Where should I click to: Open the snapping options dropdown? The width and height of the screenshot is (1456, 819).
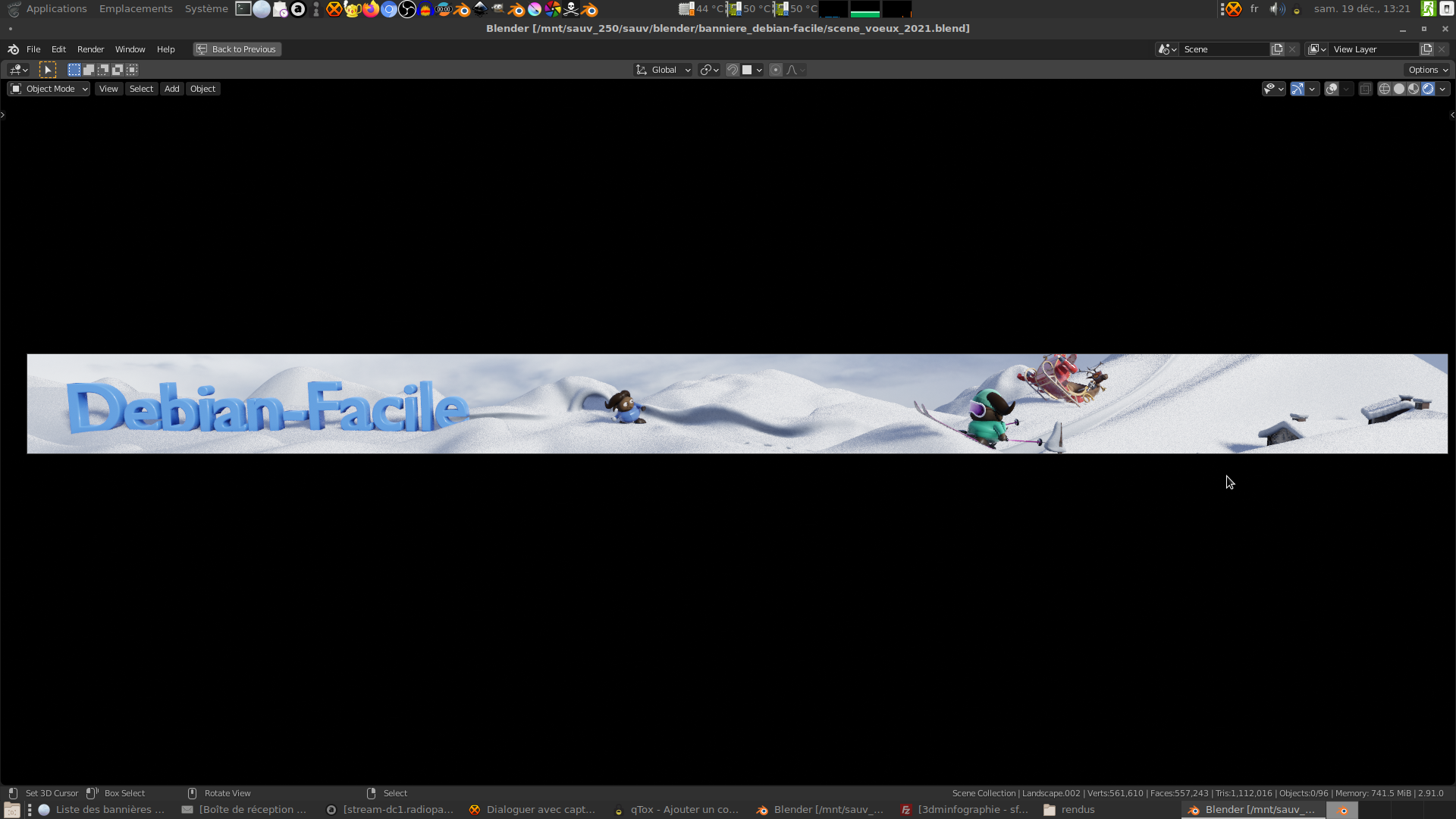tap(752, 70)
